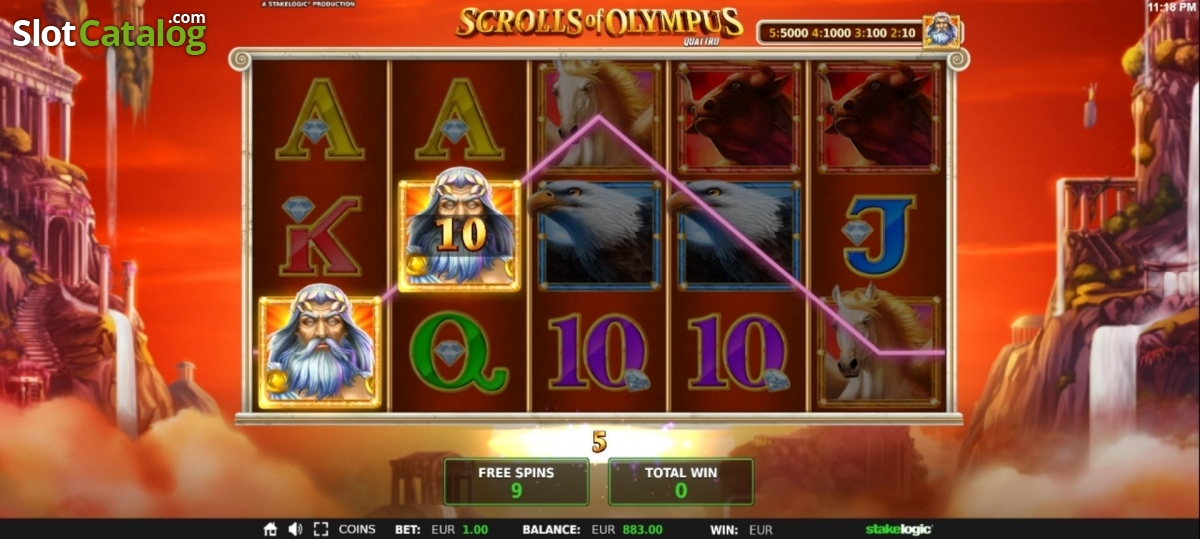Mute the game with the speaker icon
1200x539 pixels.
point(295,529)
